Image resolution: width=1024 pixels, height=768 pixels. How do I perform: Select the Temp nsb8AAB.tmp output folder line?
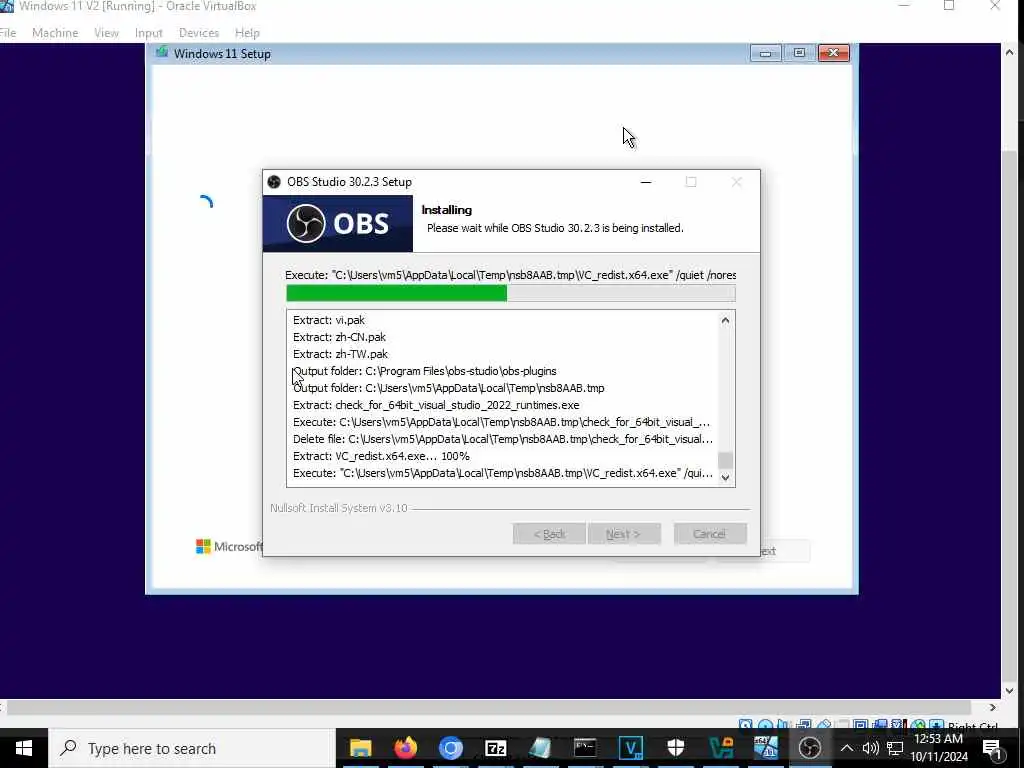449,388
